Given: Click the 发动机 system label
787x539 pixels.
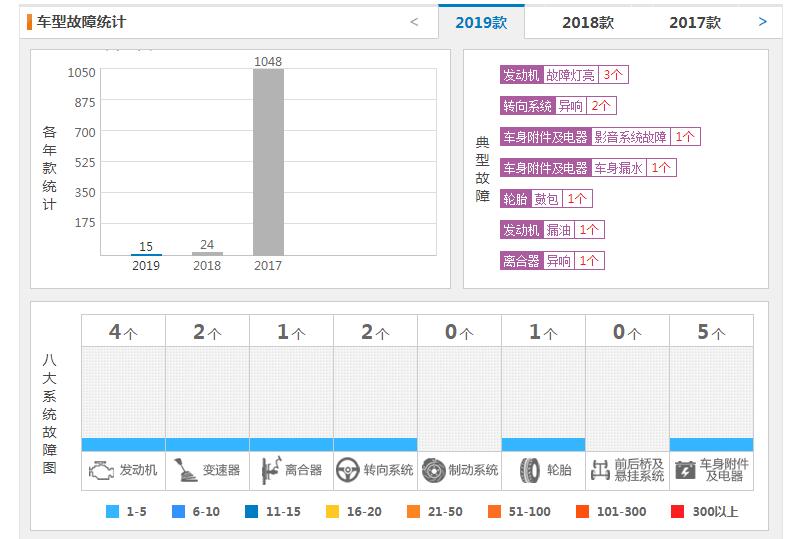Looking at the screenshot, I should tap(138, 470).
